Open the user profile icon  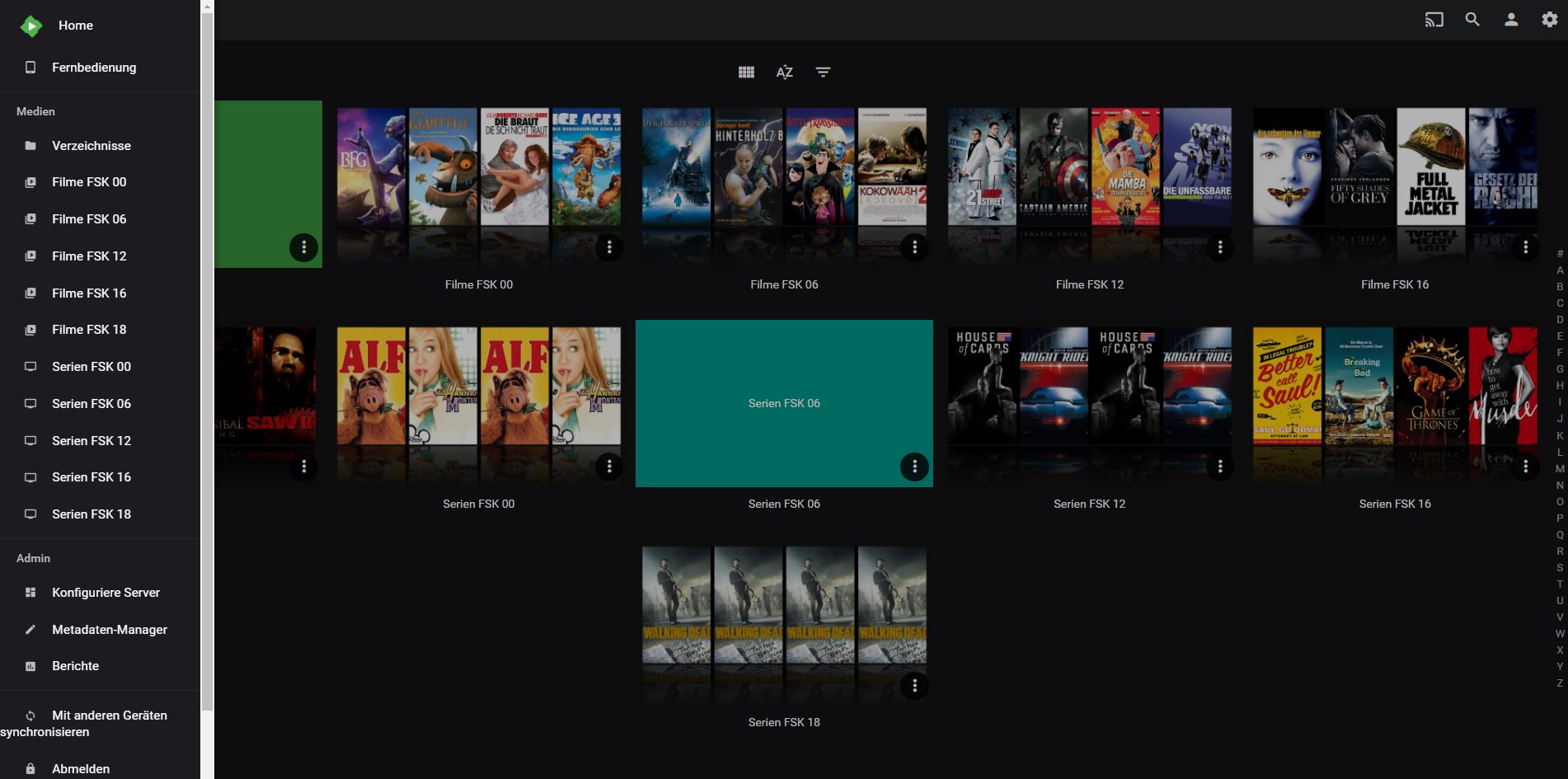(x=1511, y=20)
